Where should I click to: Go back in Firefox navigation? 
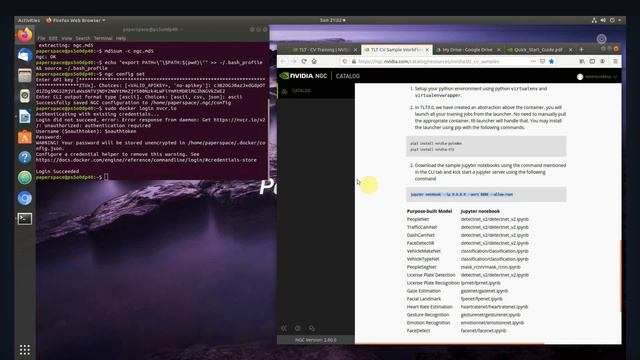(283, 61)
